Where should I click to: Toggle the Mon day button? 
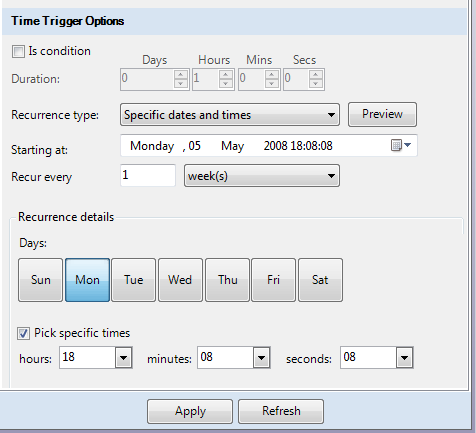pos(87,280)
